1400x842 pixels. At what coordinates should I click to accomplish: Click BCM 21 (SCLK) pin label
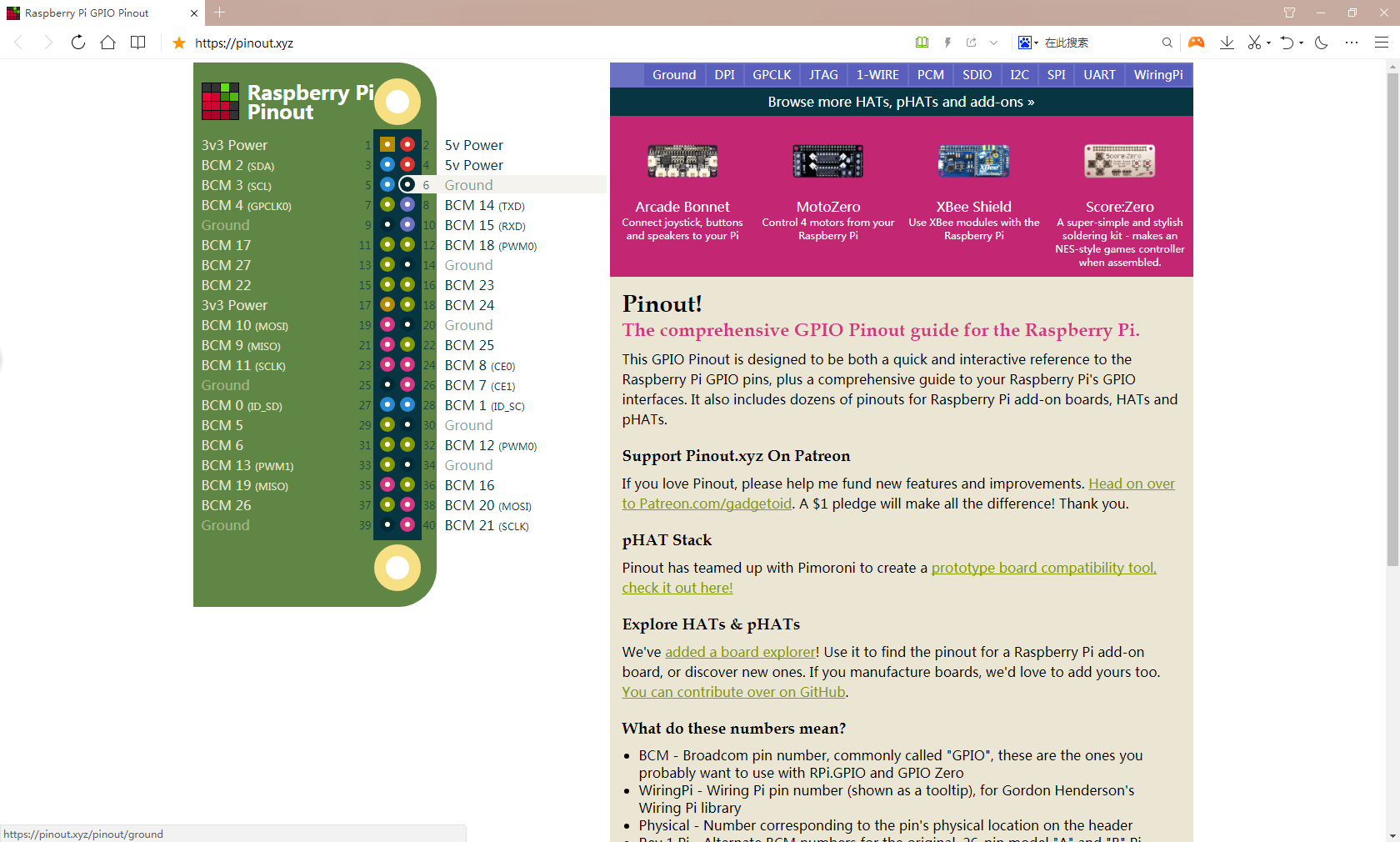tap(487, 525)
